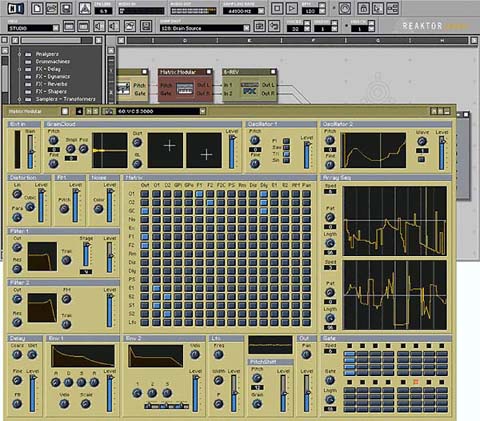Click the GrainCloud Pitch knob
This screenshot has width=480, height=421.
point(54,140)
